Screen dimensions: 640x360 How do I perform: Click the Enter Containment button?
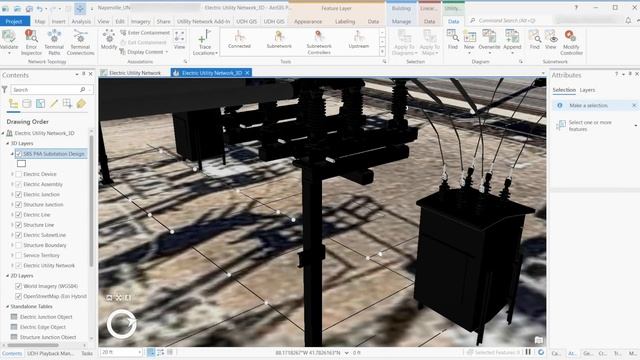145,33
